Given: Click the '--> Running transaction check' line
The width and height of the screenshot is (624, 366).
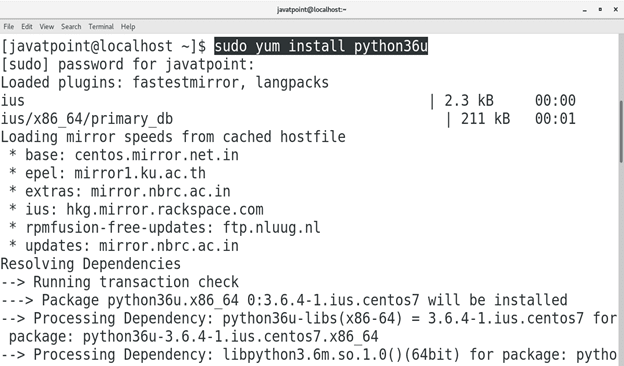Looking at the screenshot, I should (120, 282).
